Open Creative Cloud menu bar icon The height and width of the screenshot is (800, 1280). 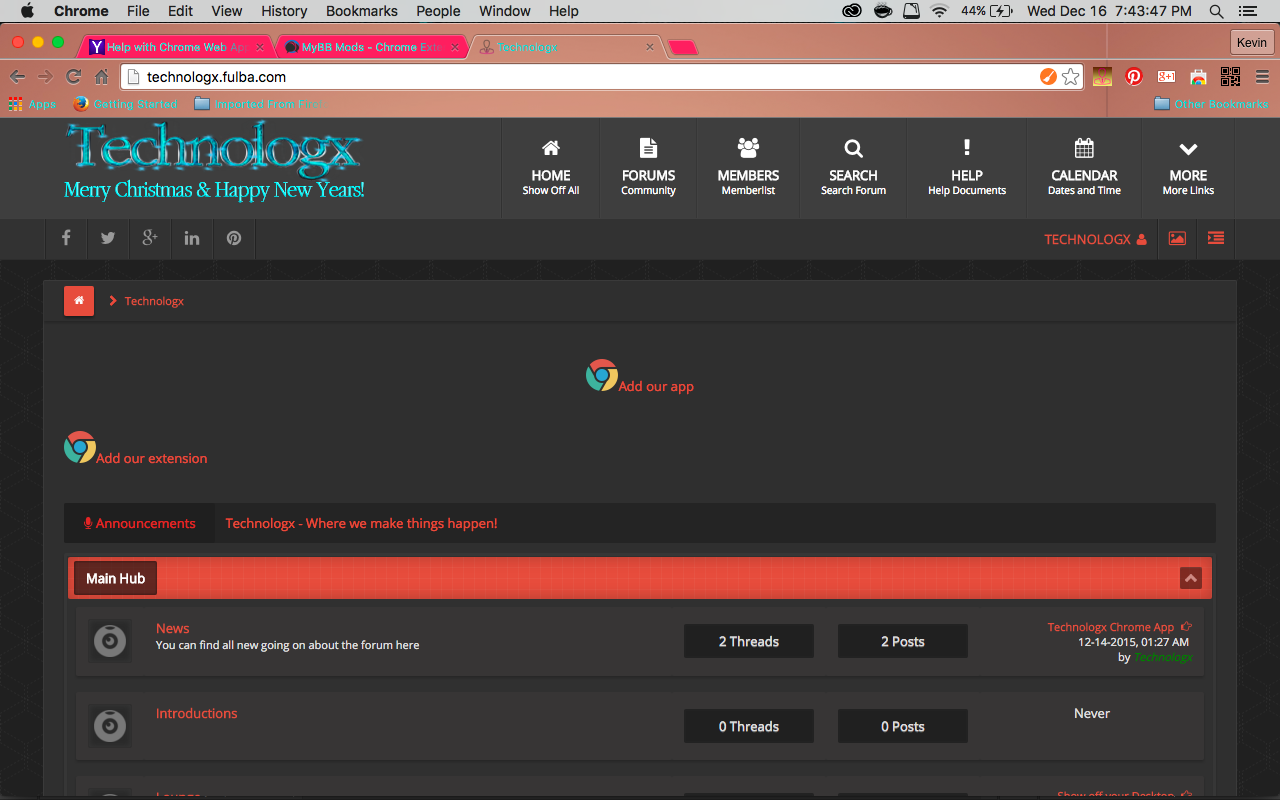tap(851, 11)
